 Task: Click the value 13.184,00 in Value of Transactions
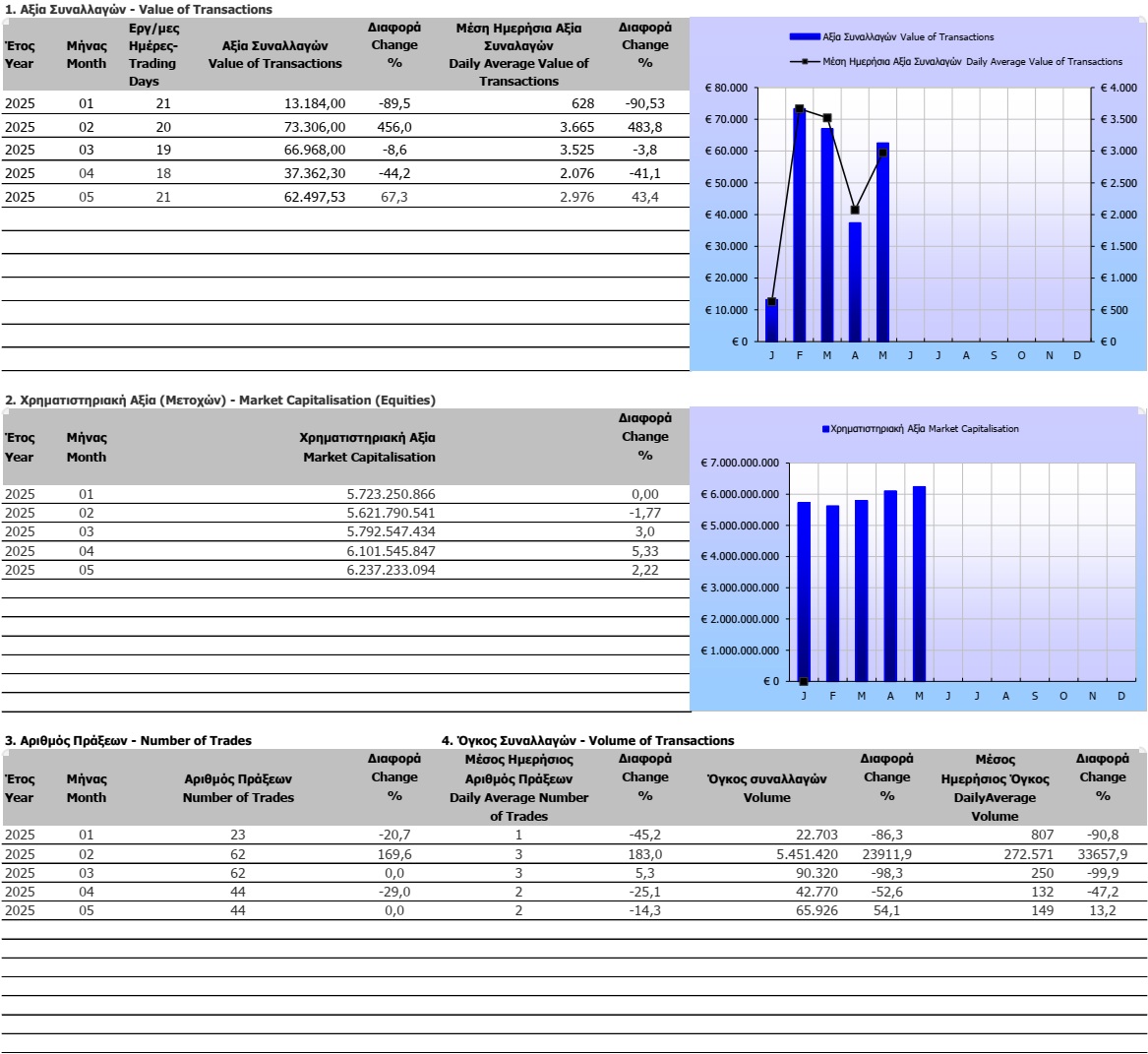(x=314, y=103)
